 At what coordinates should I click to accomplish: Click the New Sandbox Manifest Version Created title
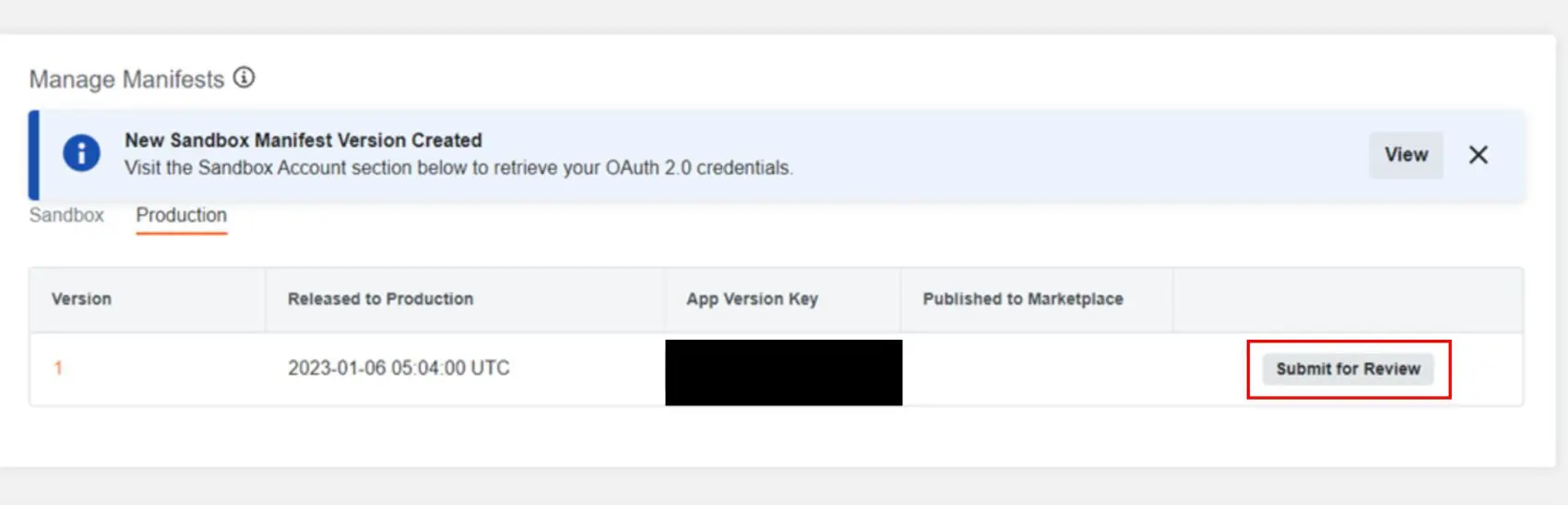[303, 140]
